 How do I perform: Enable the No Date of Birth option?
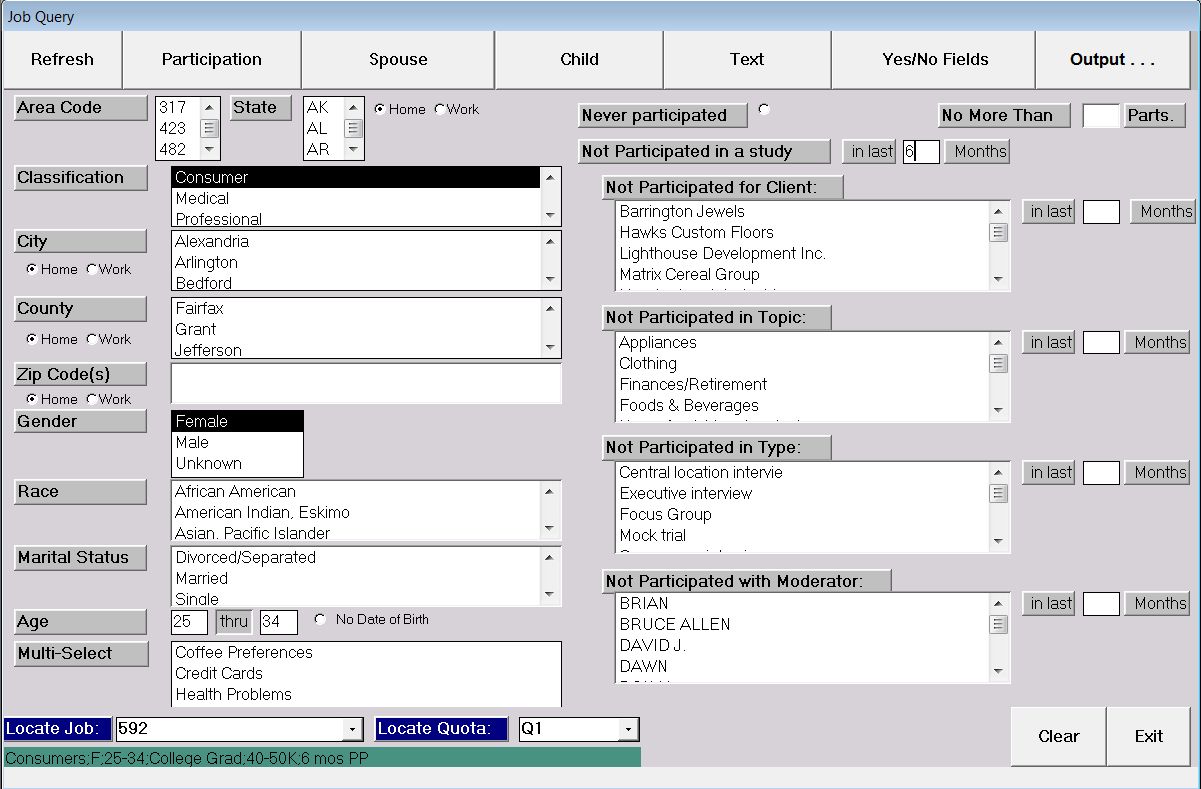320,620
